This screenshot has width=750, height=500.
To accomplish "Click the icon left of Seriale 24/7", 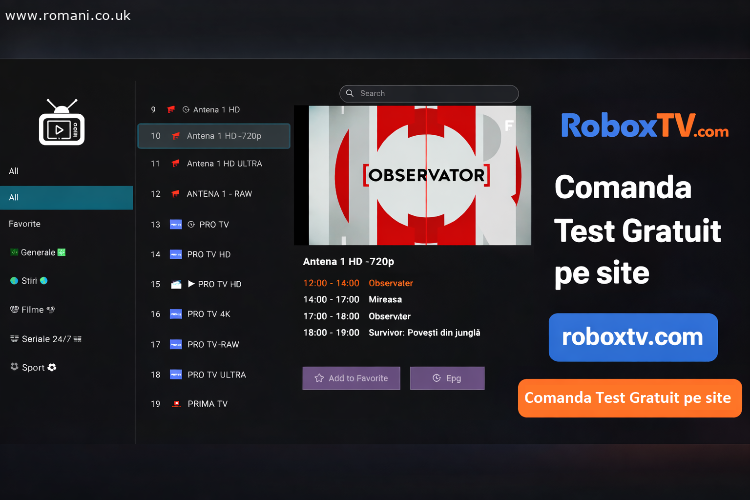I will [14, 339].
